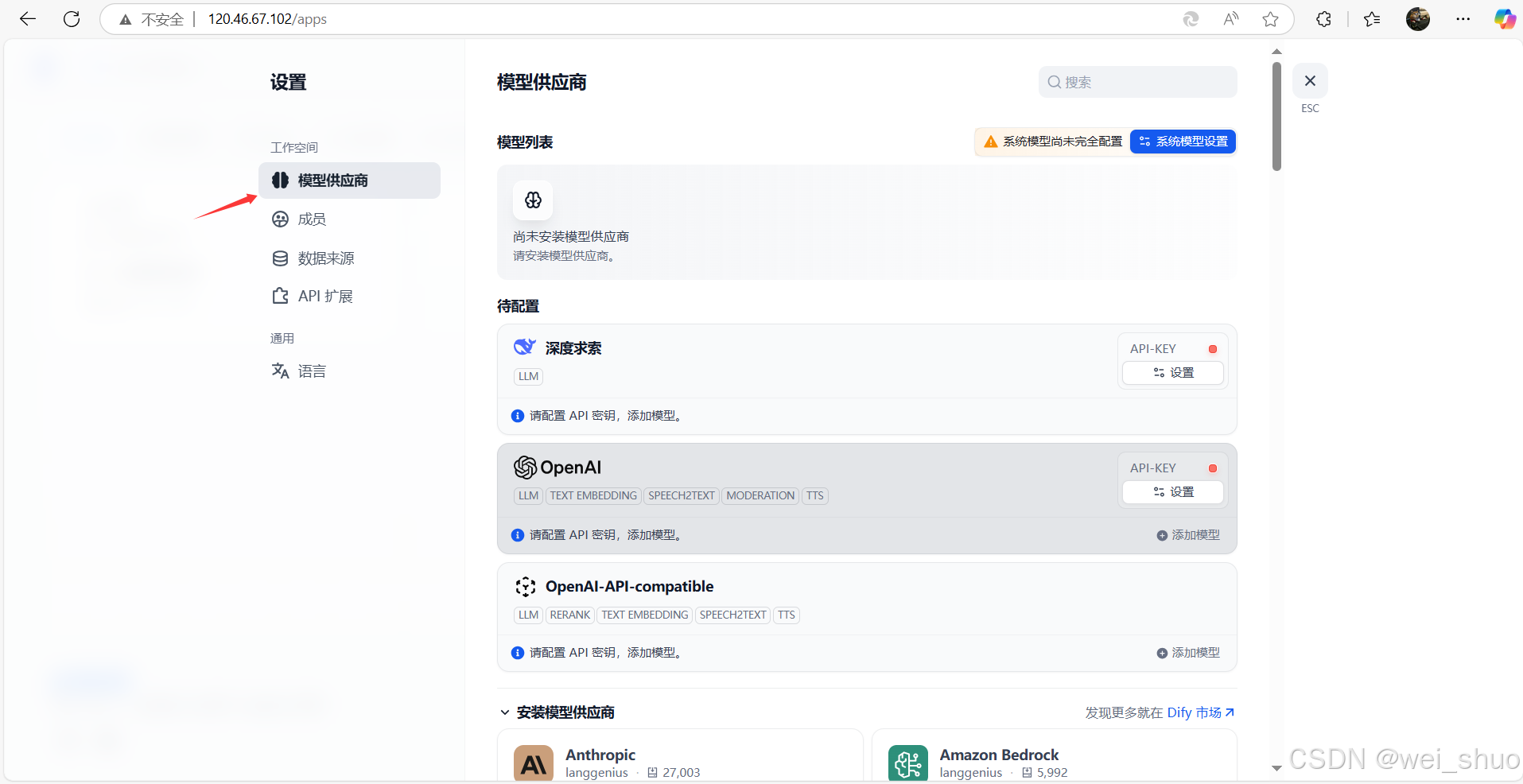
Task: Click the 成员 members icon in sidebar
Action: (280, 219)
